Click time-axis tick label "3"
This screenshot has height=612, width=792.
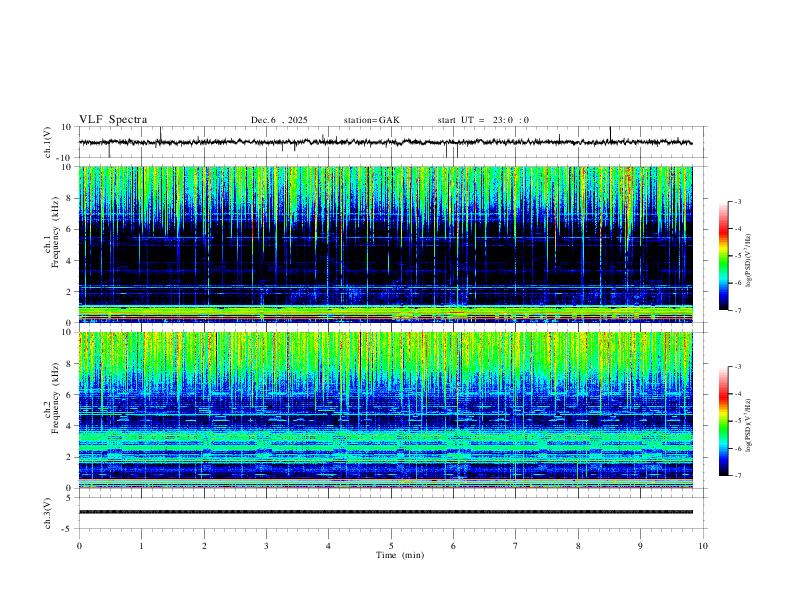coord(266,546)
